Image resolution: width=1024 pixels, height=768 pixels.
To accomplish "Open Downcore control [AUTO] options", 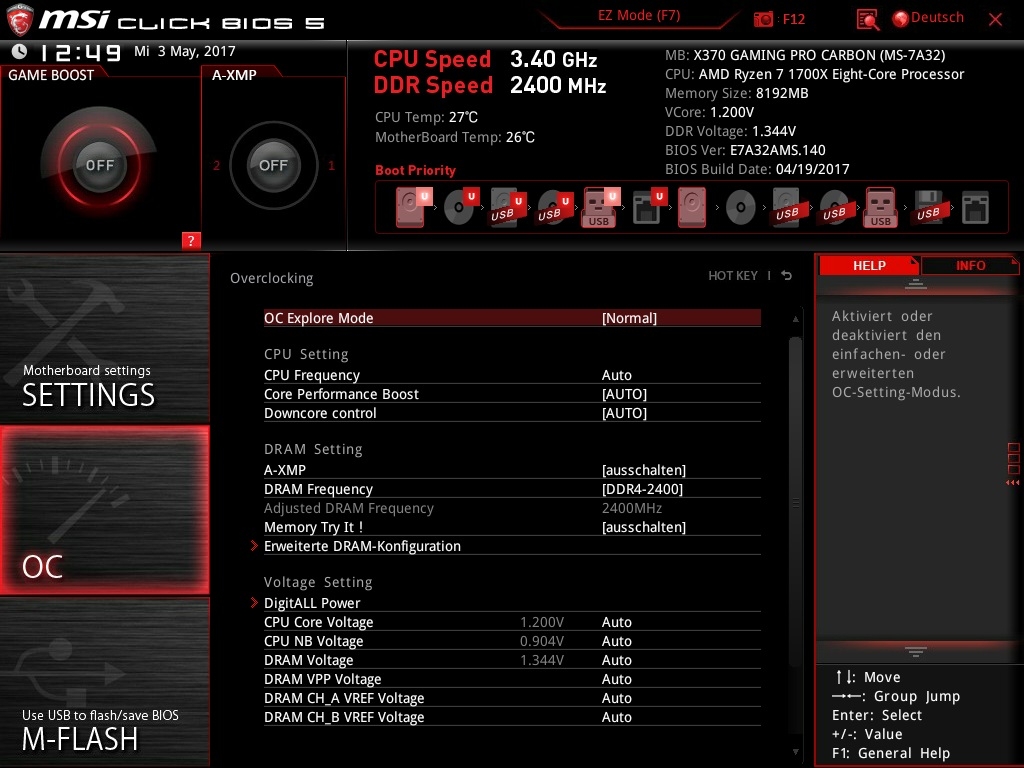I will point(624,413).
